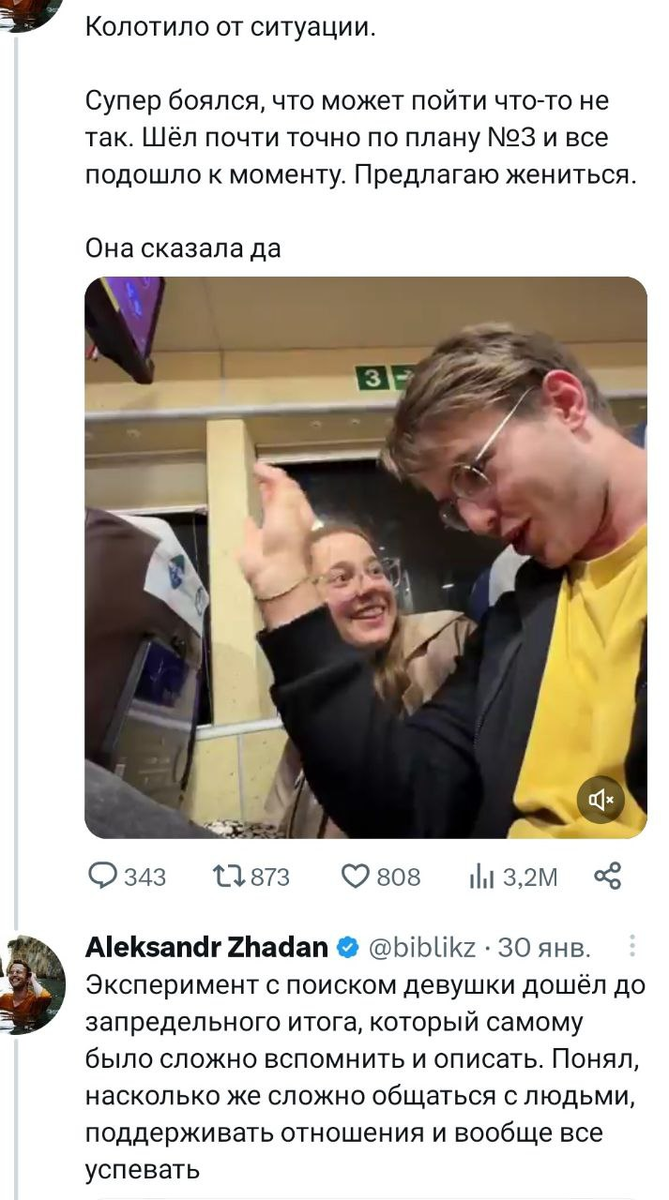Tap the share icon under the video
The width and height of the screenshot is (669, 1200).
[x=608, y=877]
